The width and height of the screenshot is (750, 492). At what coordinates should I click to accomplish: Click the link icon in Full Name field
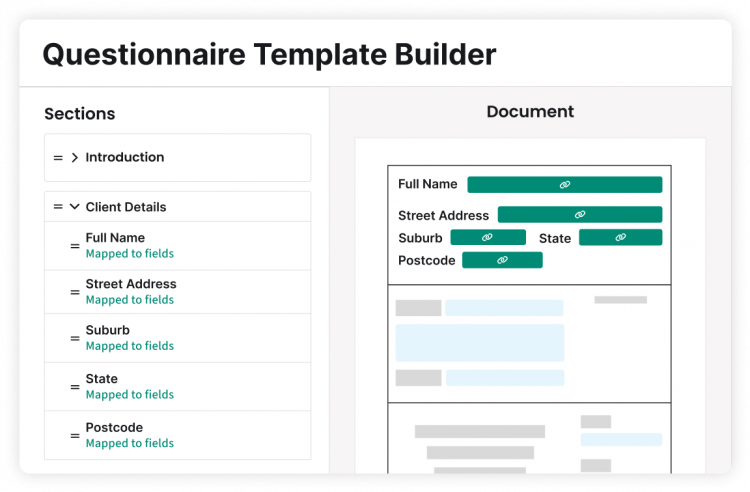565,185
